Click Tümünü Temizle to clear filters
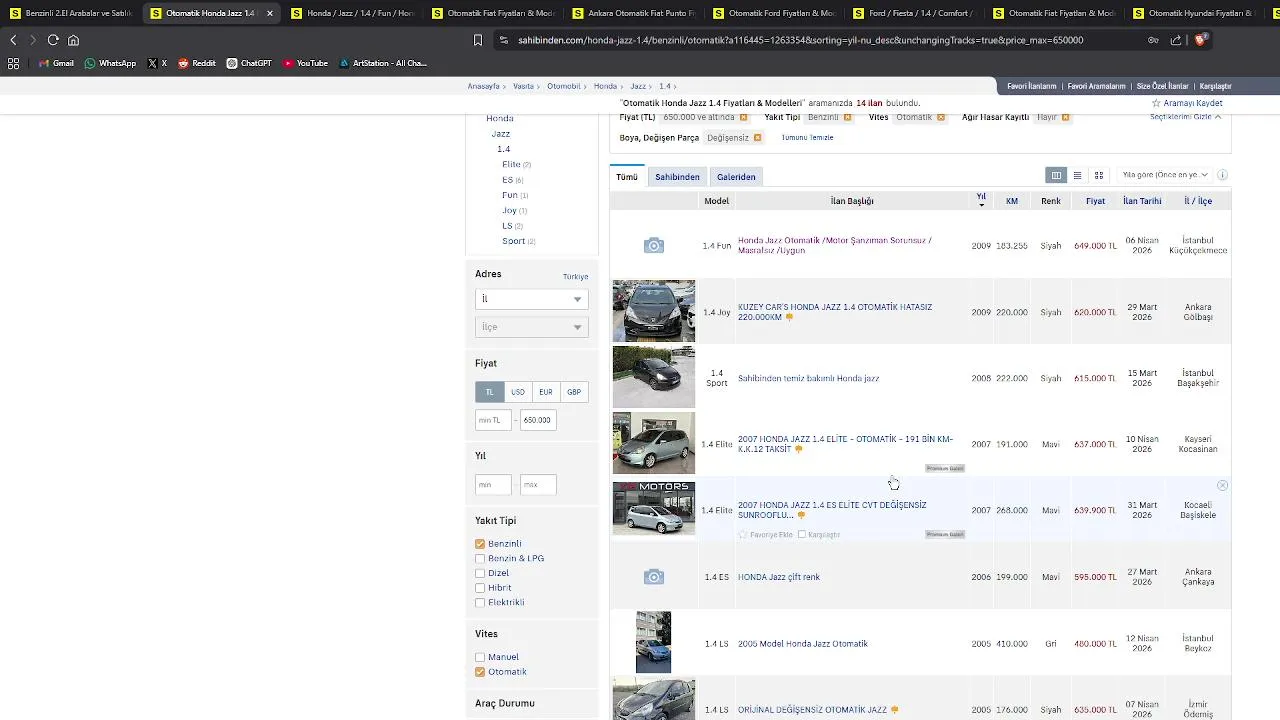Screen dimensions: 1280x720 pos(807,138)
